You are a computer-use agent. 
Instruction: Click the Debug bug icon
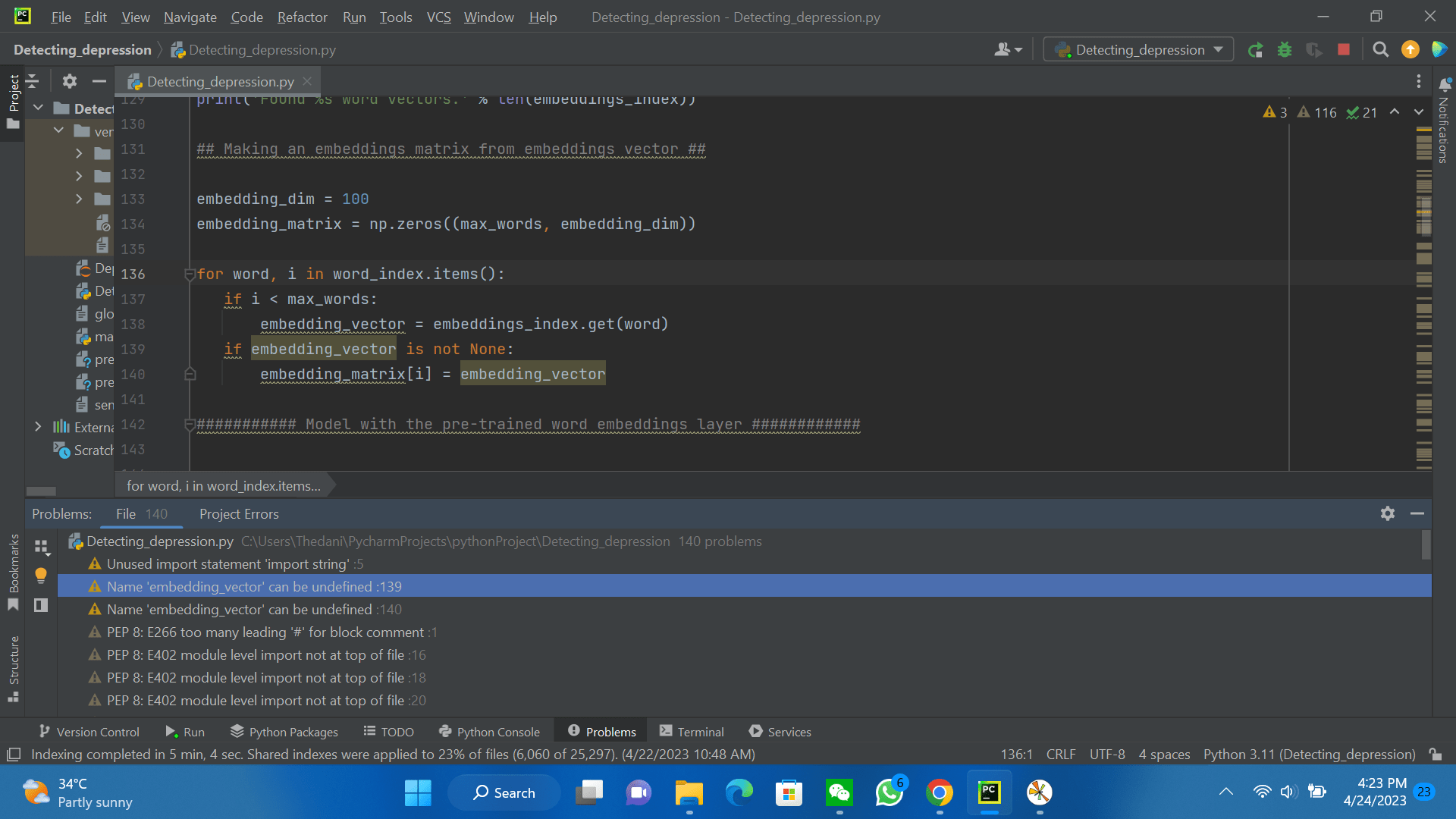pyautogui.click(x=1285, y=50)
